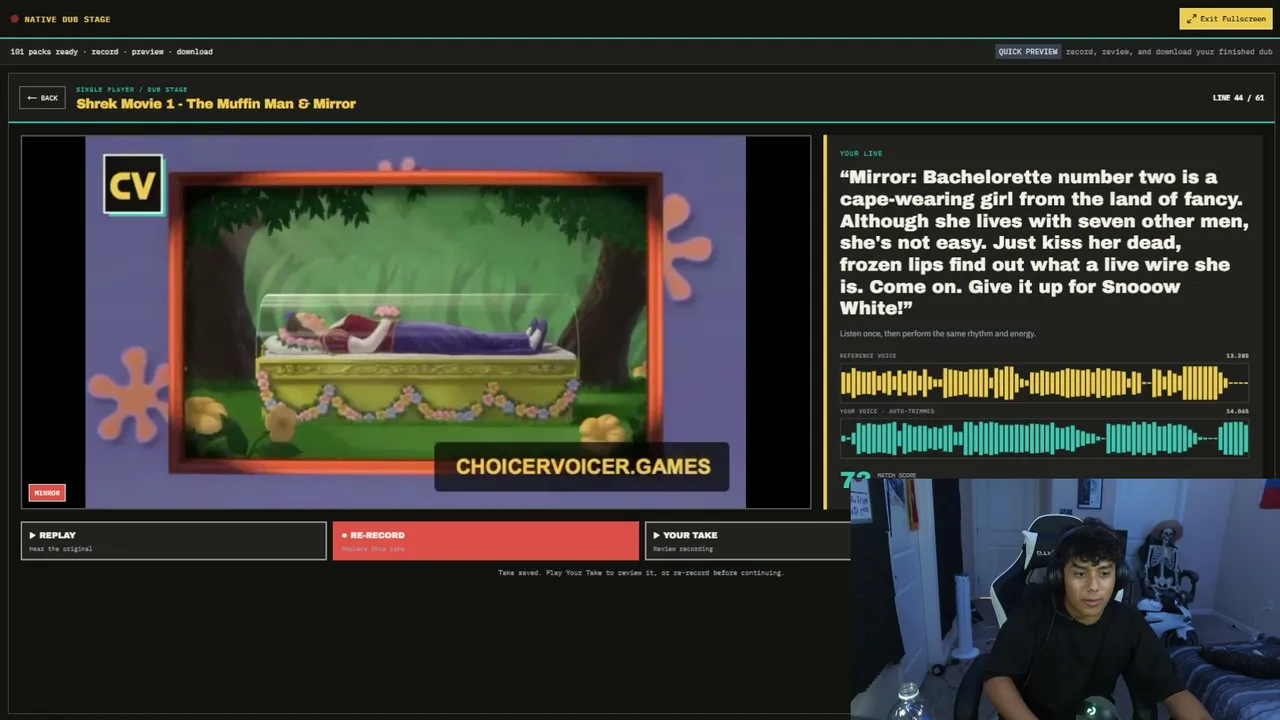
Task: Click the "Line 44 / 61" counter
Action: coord(1238,98)
